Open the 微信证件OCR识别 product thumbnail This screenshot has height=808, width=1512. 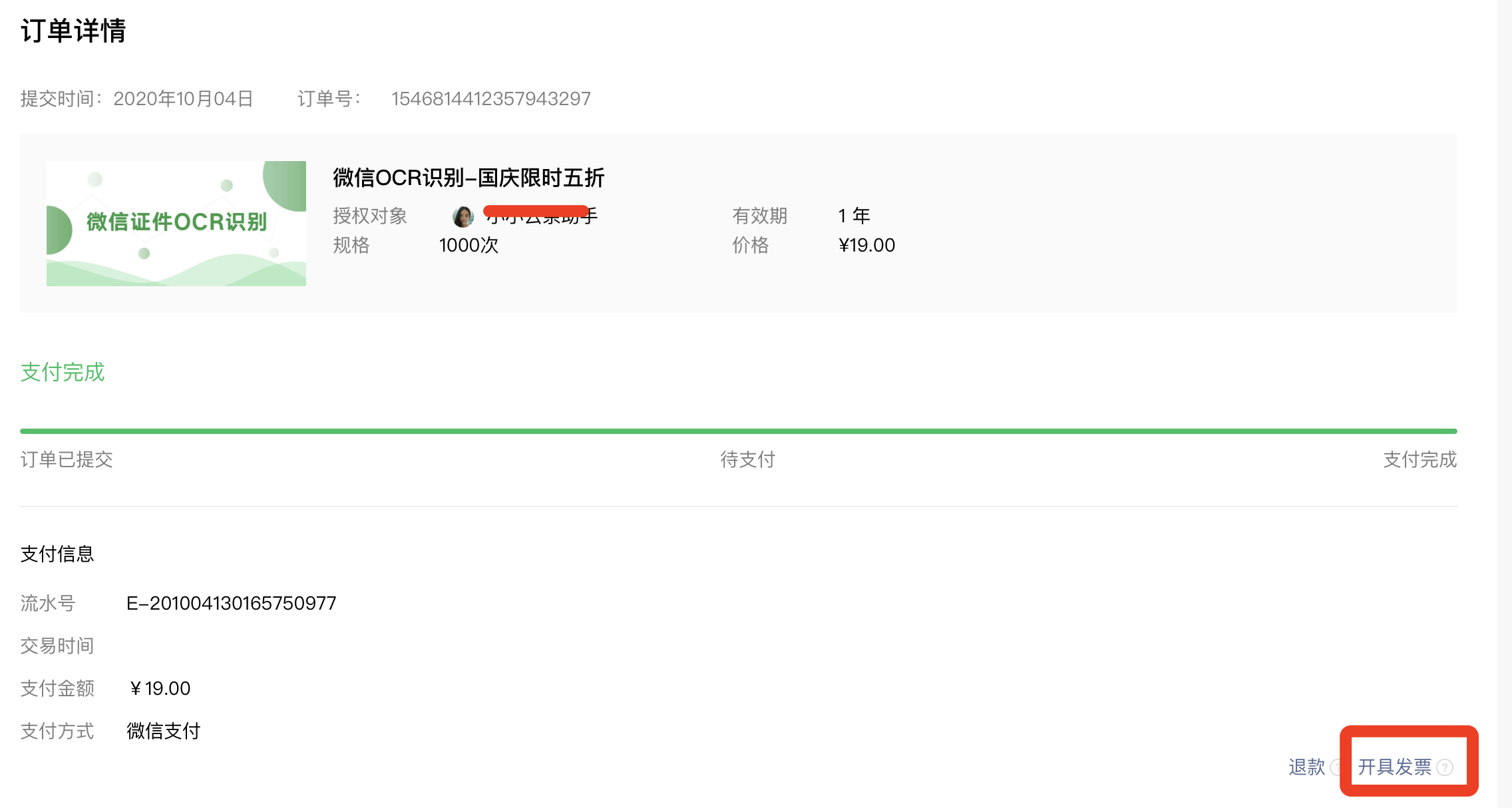pyautogui.click(x=176, y=223)
